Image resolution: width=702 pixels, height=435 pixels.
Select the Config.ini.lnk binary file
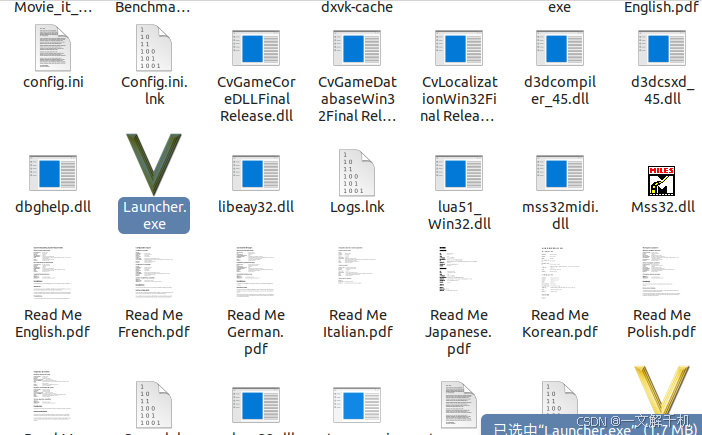click(154, 48)
